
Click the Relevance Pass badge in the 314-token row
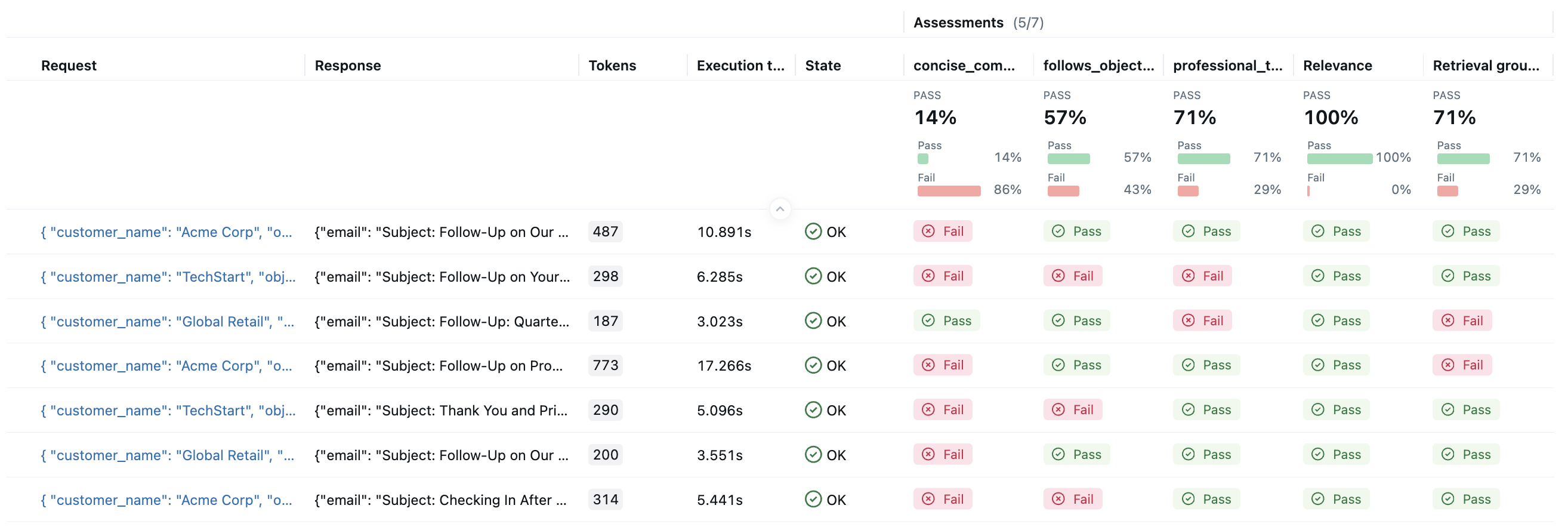pyautogui.click(x=1336, y=500)
